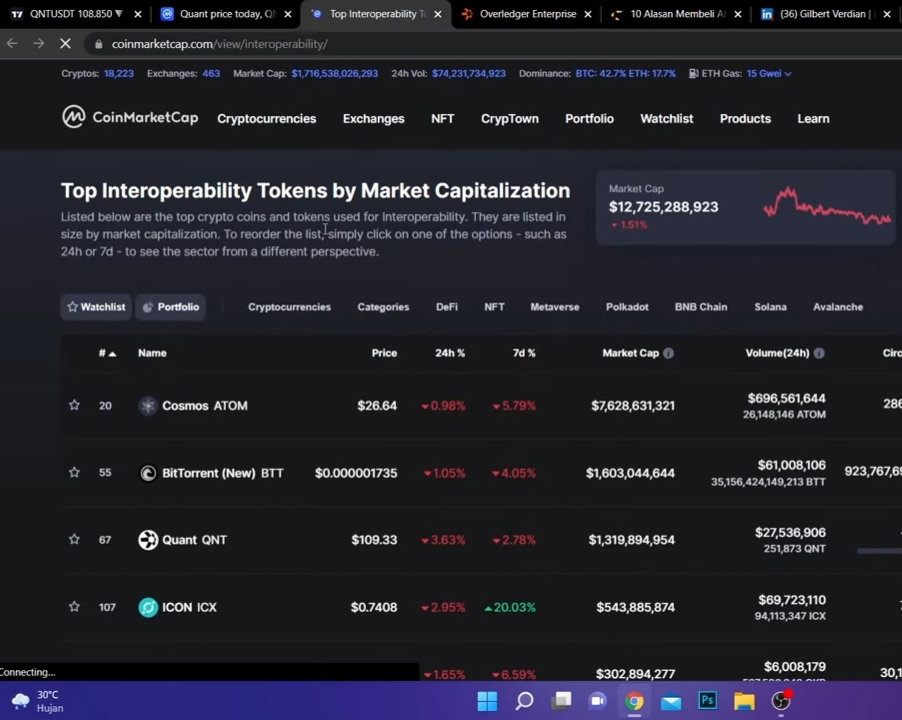Click the site lock icon
The height and width of the screenshot is (720, 902).
click(98, 44)
